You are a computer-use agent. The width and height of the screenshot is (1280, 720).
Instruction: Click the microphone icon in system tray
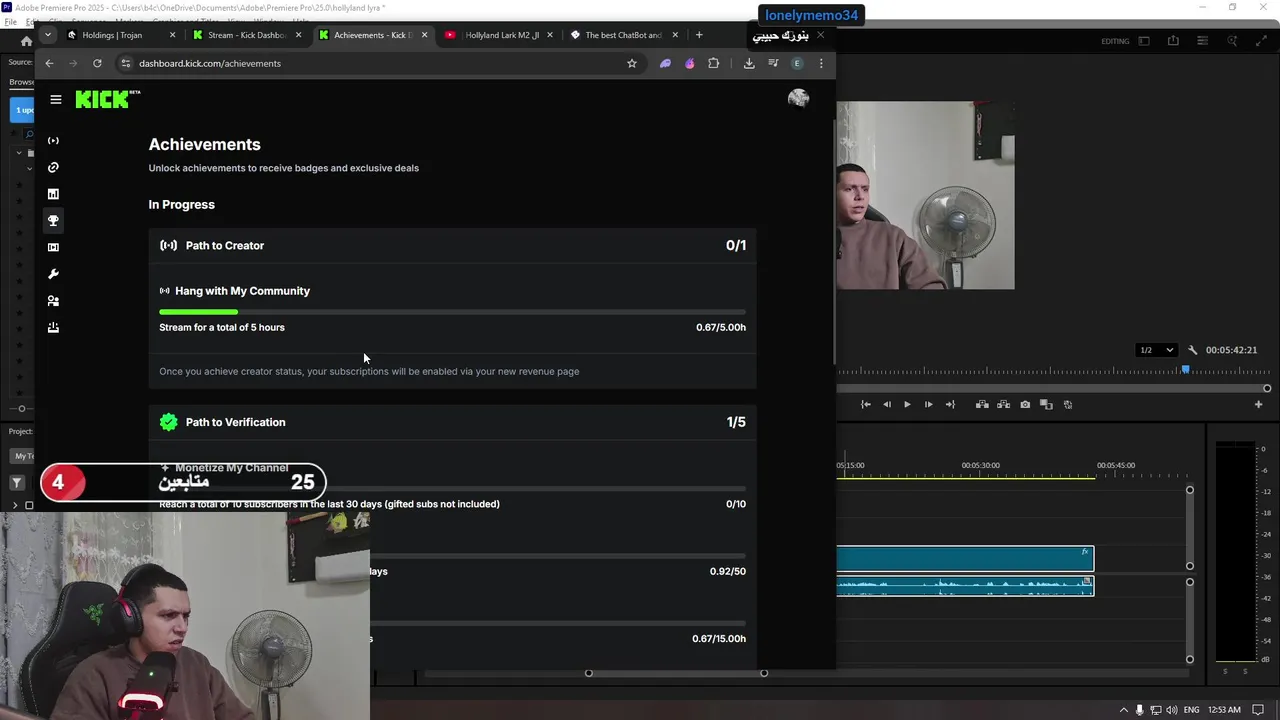pos(1139,710)
